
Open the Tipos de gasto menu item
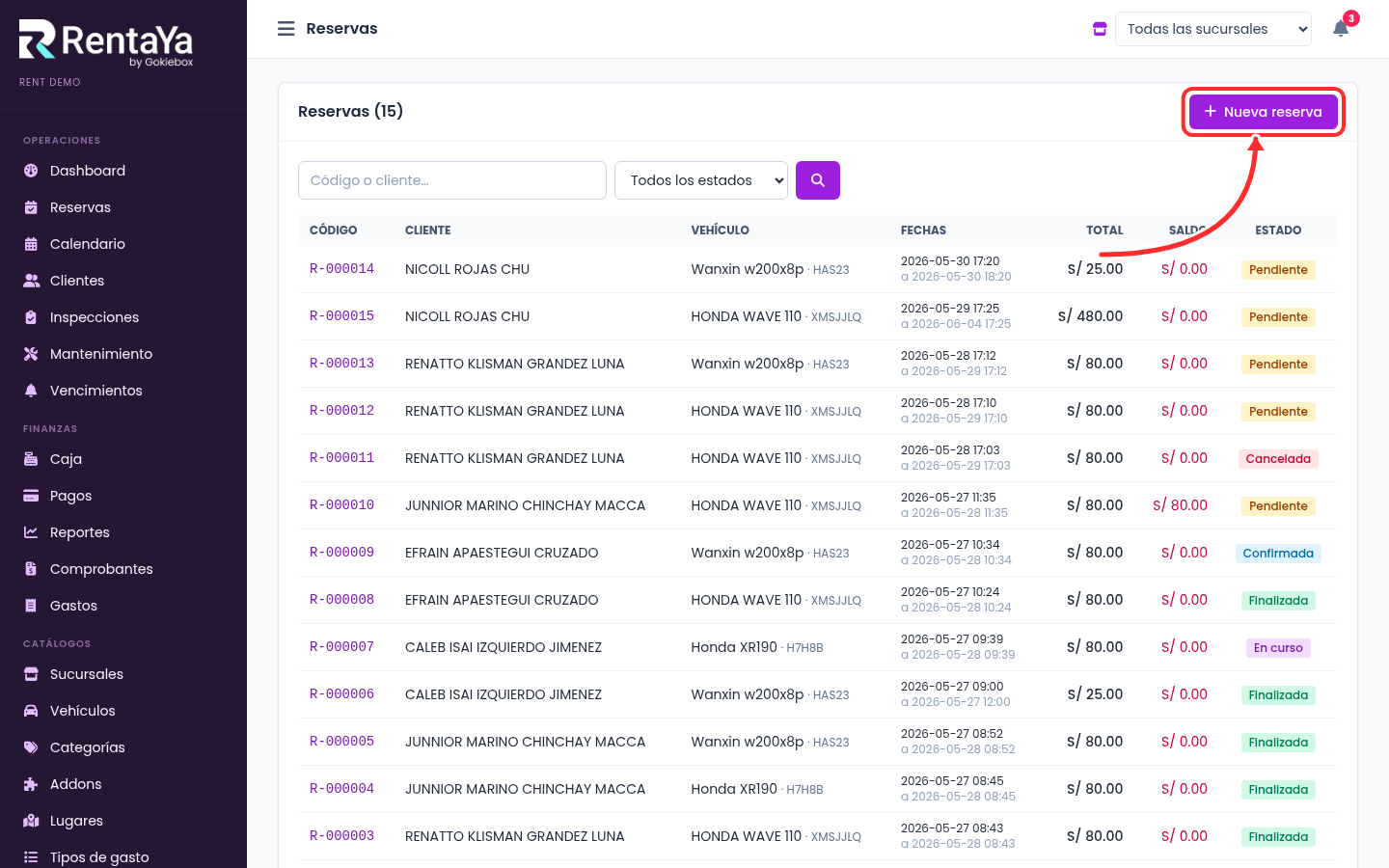tap(123, 855)
